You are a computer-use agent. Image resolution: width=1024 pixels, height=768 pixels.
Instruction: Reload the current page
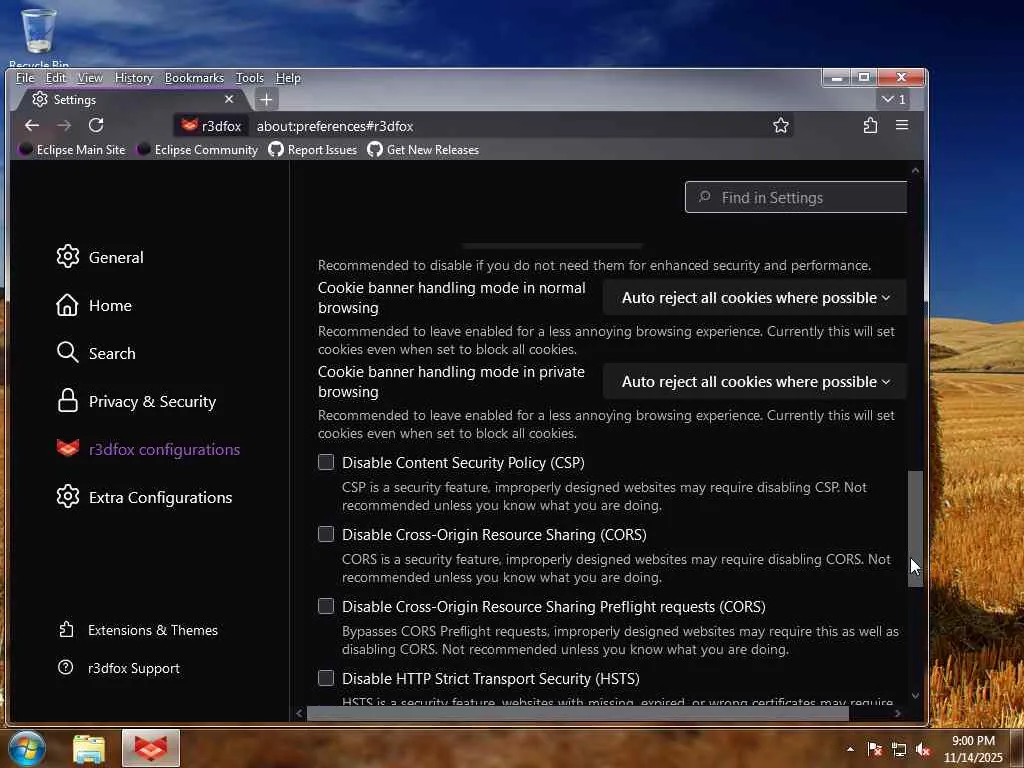96,125
